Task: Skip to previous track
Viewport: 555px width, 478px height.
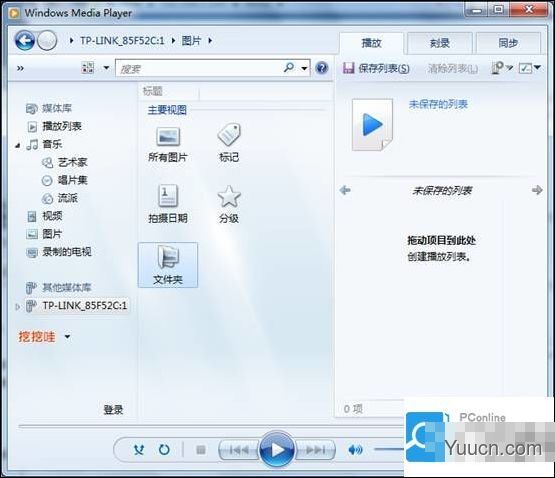Action: (239, 450)
